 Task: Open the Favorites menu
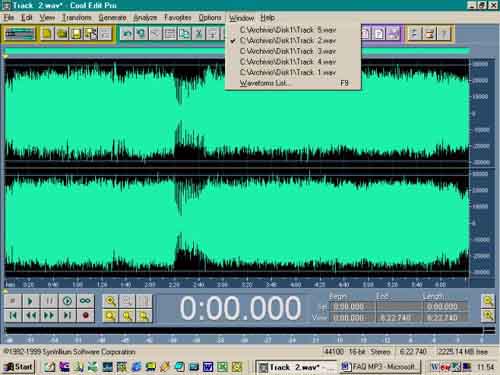(x=178, y=18)
